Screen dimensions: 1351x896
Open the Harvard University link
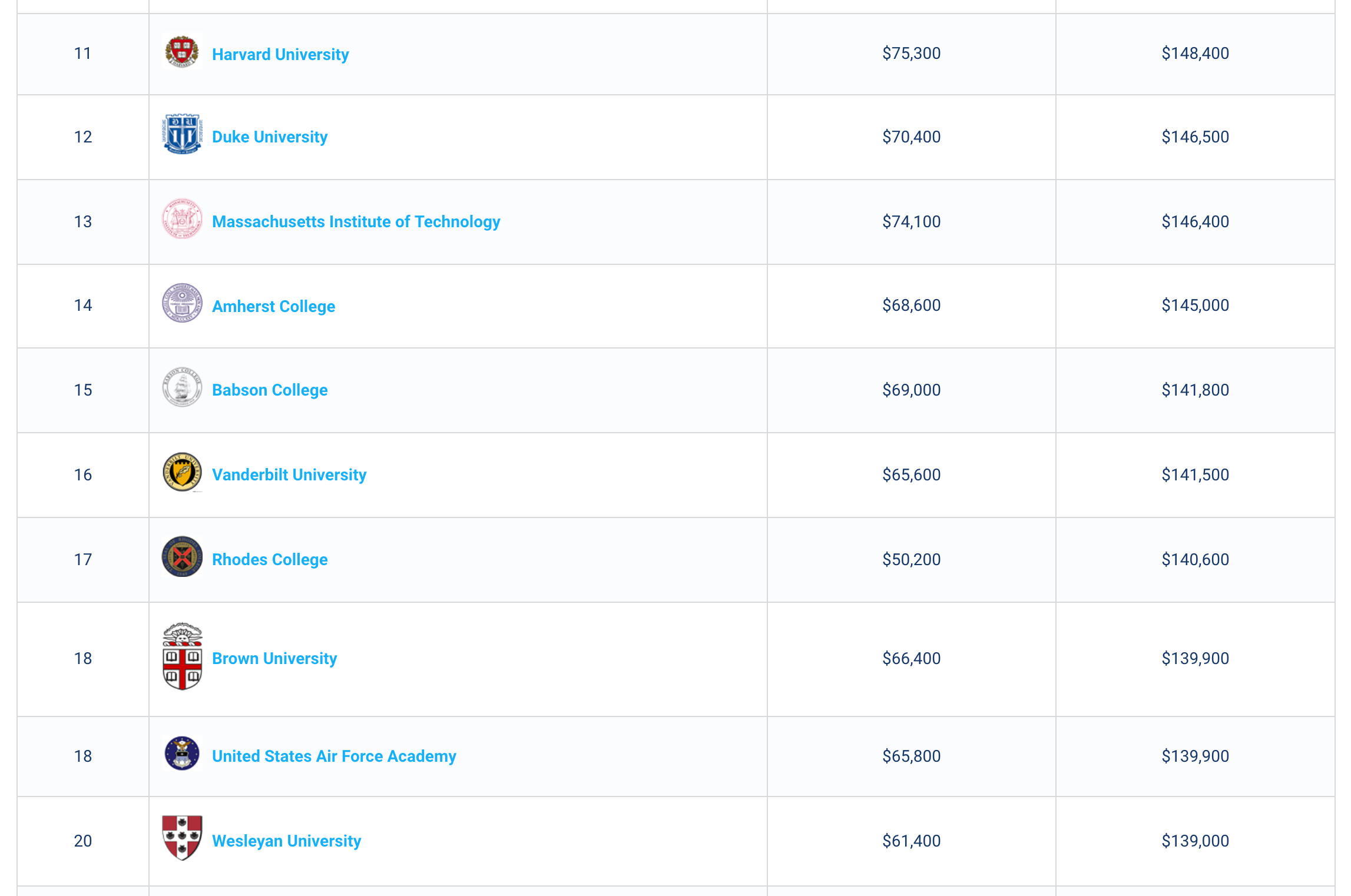(x=280, y=54)
